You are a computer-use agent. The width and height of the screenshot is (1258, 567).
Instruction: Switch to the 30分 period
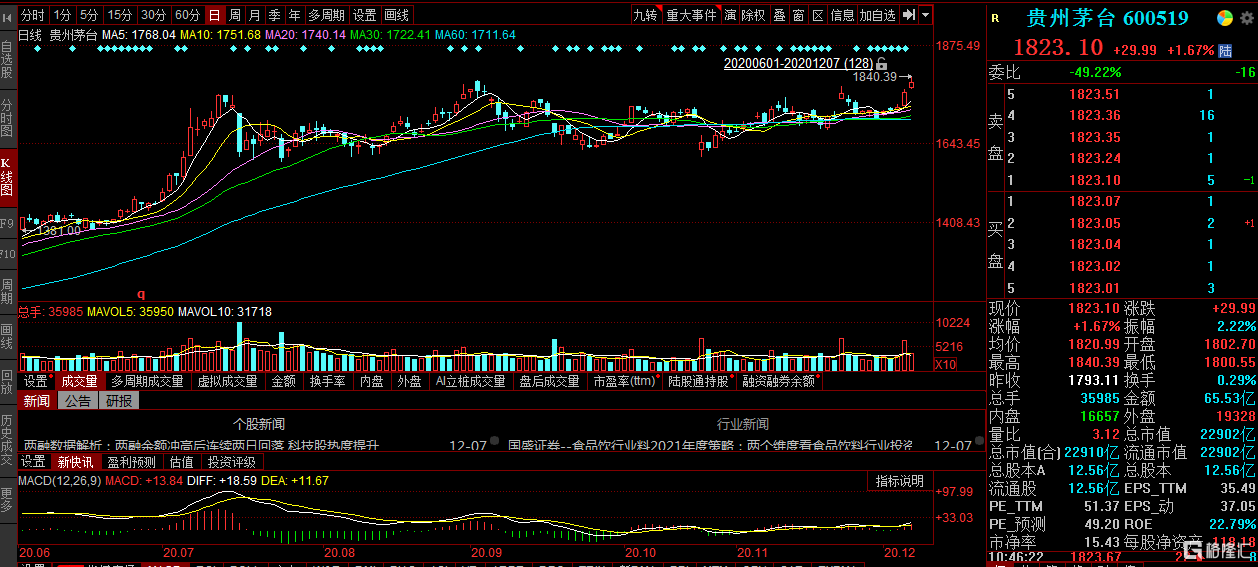(153, 15)
